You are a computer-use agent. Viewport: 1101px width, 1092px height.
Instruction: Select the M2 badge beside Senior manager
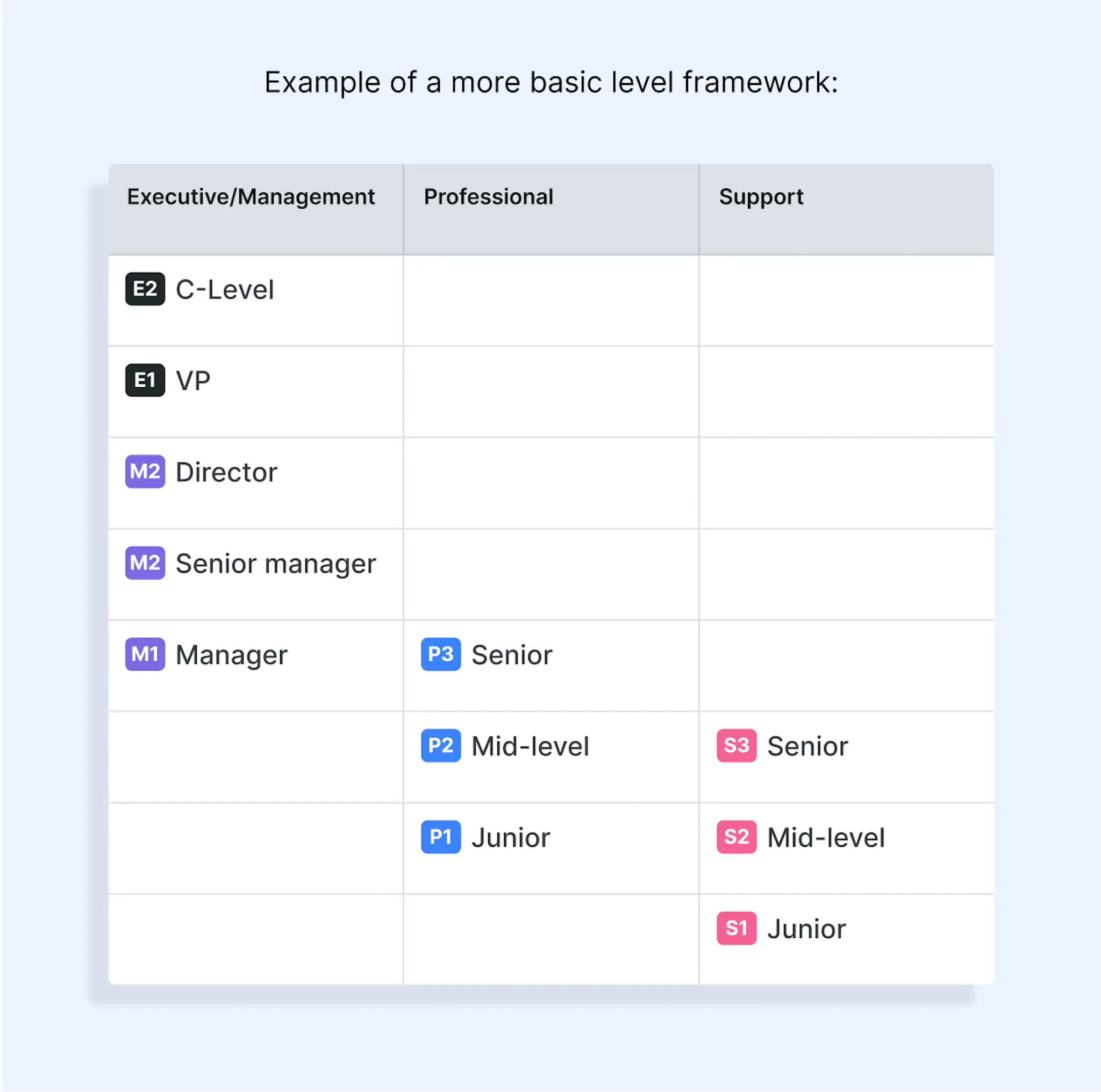pos(145,563)
